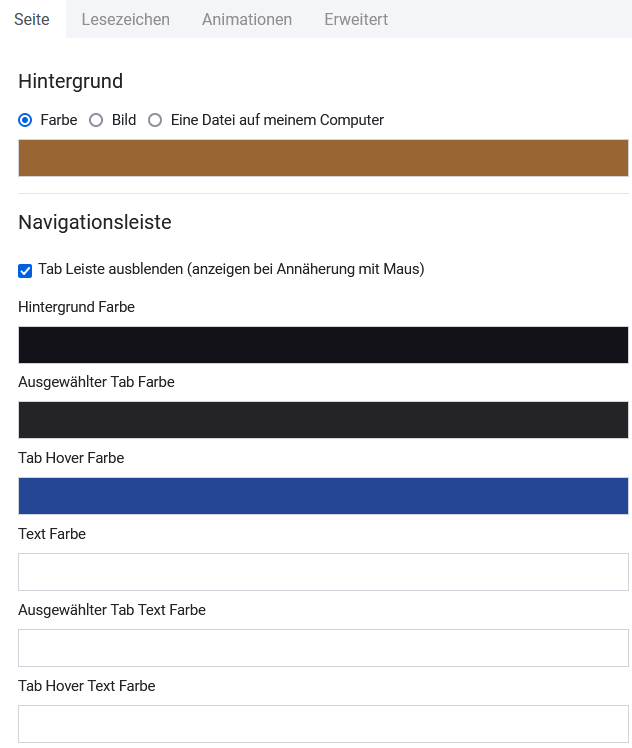The image size is (632, 748).
Task: Click the 'Eine Datei auf meinem Computer' label text
Action: tap(277, 120)
